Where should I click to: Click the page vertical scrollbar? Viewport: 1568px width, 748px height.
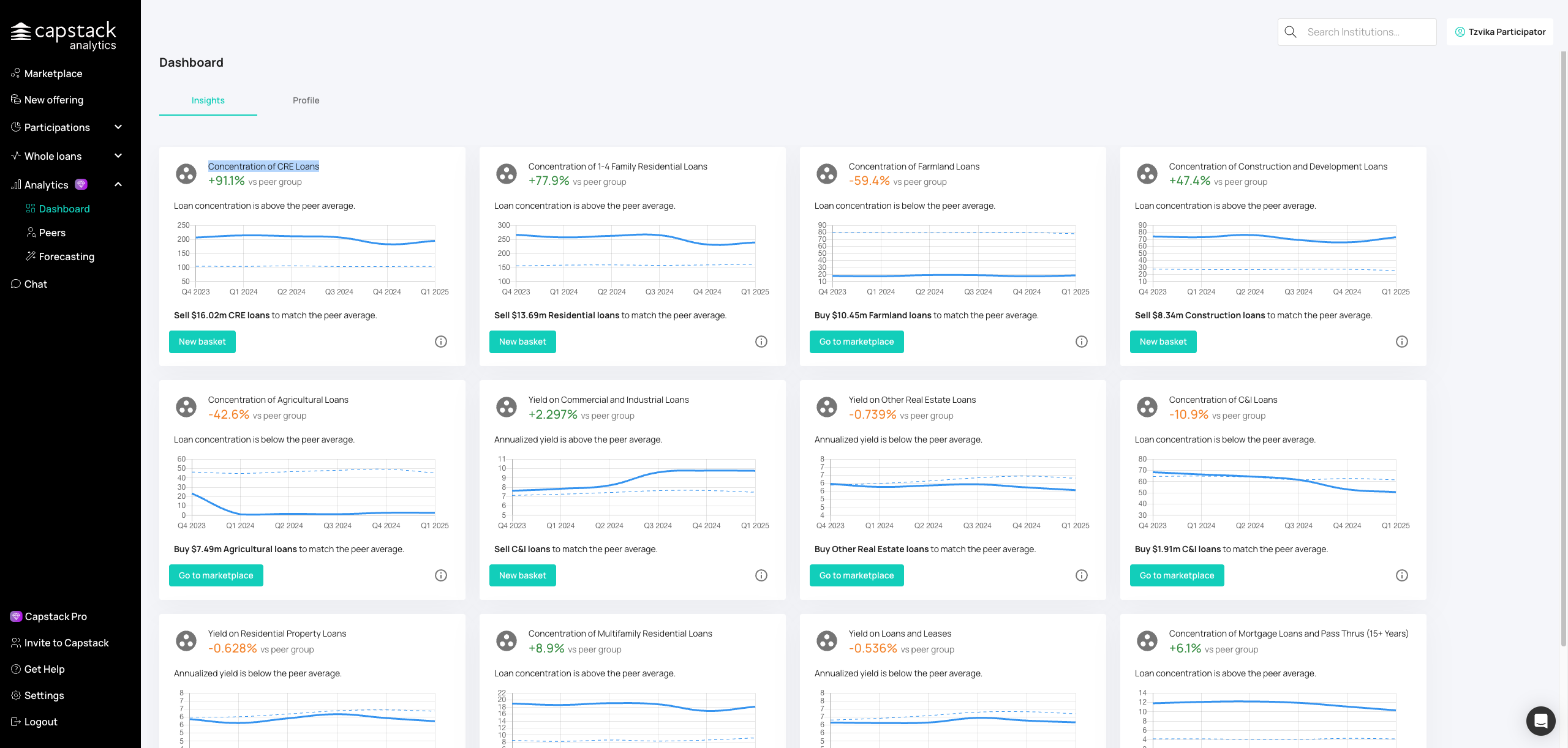click(x=1563, y=349)
